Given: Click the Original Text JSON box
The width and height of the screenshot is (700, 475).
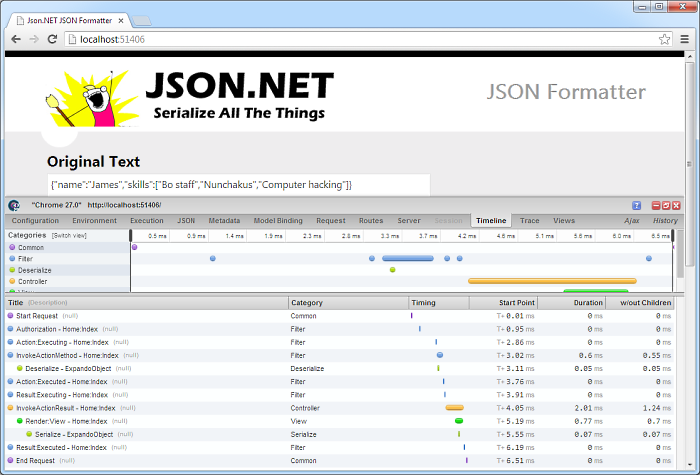Looking at the screenshot, I should click(239, 185).
